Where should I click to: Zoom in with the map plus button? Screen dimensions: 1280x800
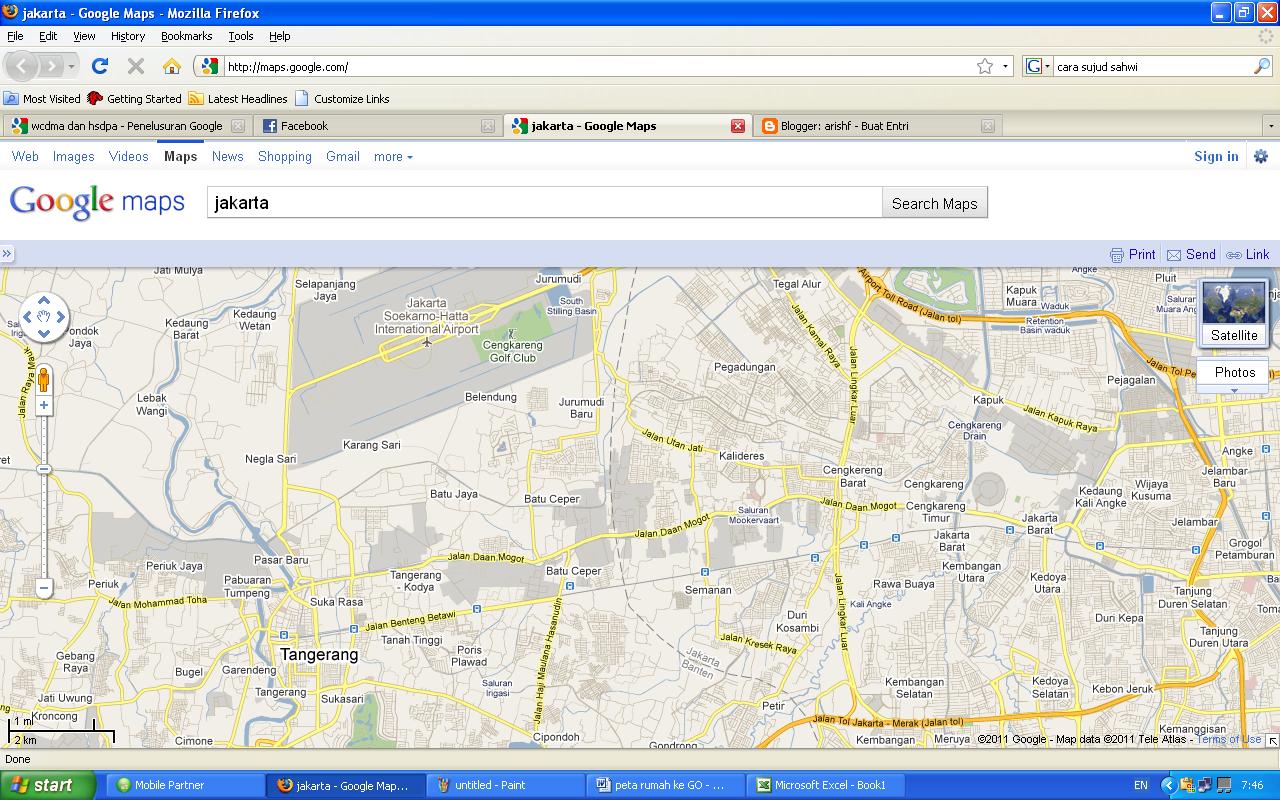point(44,405)
